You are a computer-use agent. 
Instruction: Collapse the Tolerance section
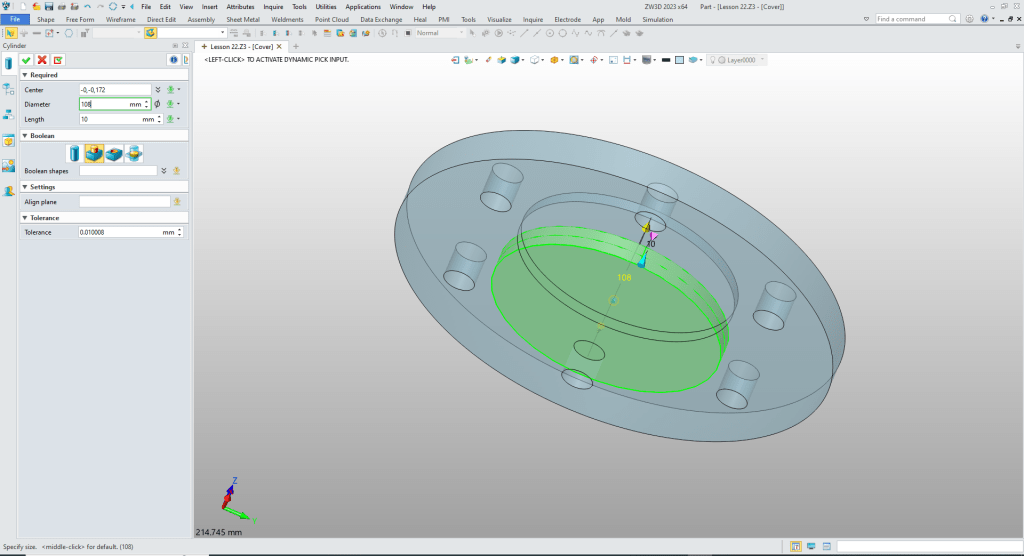[25, 217]
